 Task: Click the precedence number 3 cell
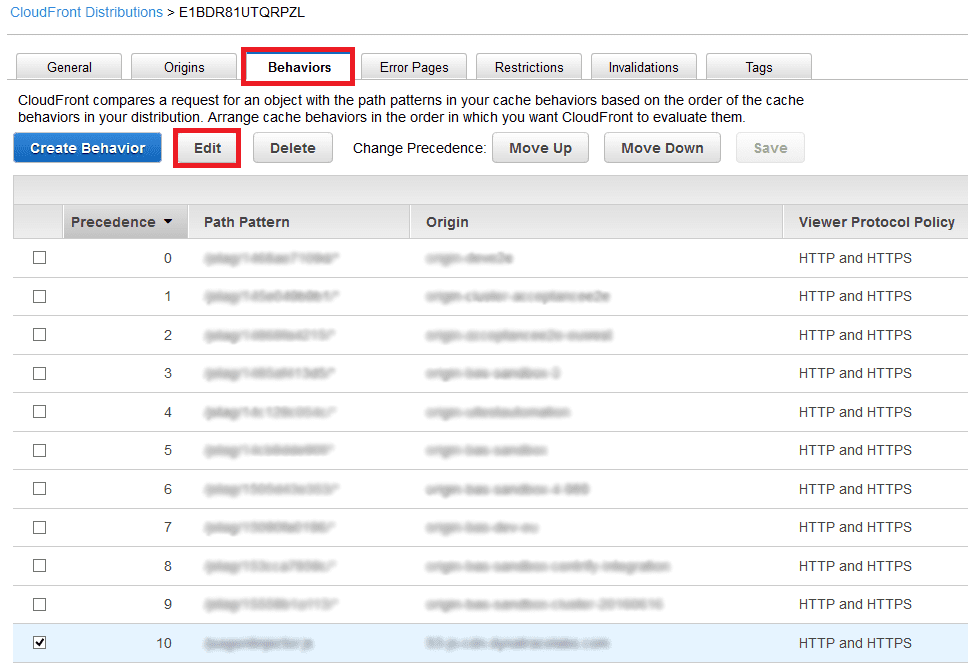pyautogui.click(x=167, y=374)
